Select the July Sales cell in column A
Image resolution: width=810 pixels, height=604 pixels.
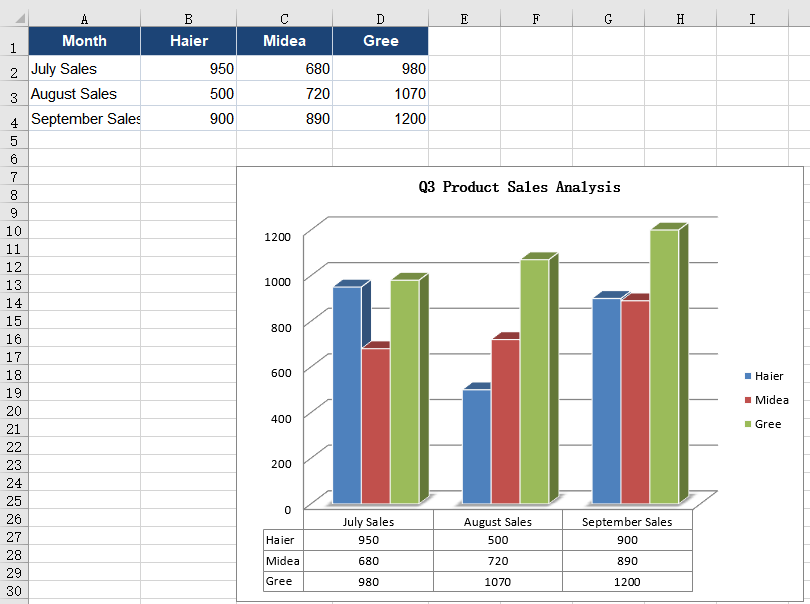click(84, 68)
